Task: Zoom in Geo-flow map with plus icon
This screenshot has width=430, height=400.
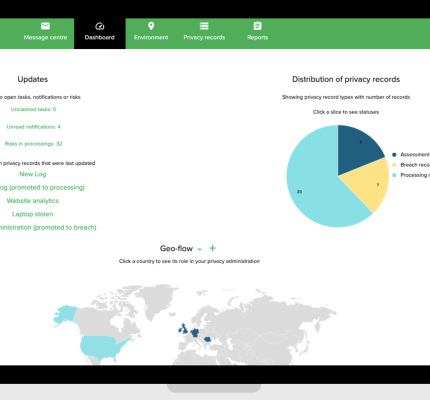Action: (212, 248)
